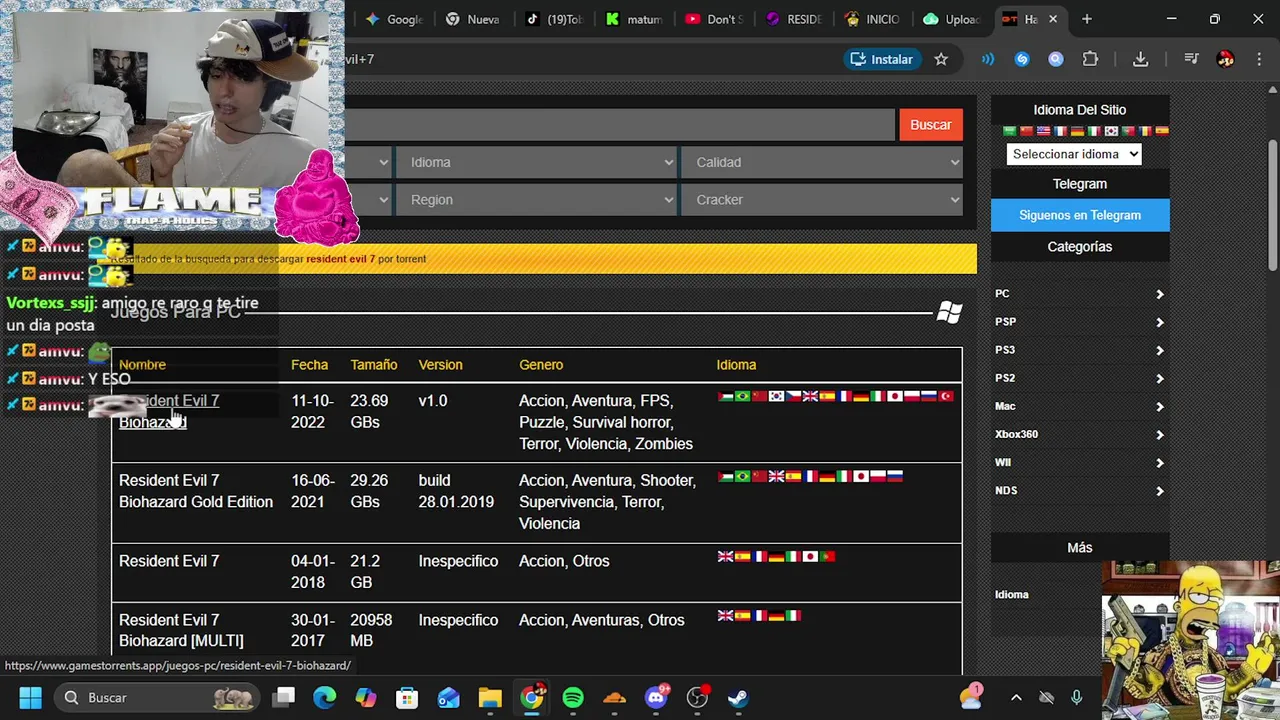Image resolution: width=1280 pixels, height=720 pixels.
Task: Switch to the RESIDE tab
Action: point(793,19)
